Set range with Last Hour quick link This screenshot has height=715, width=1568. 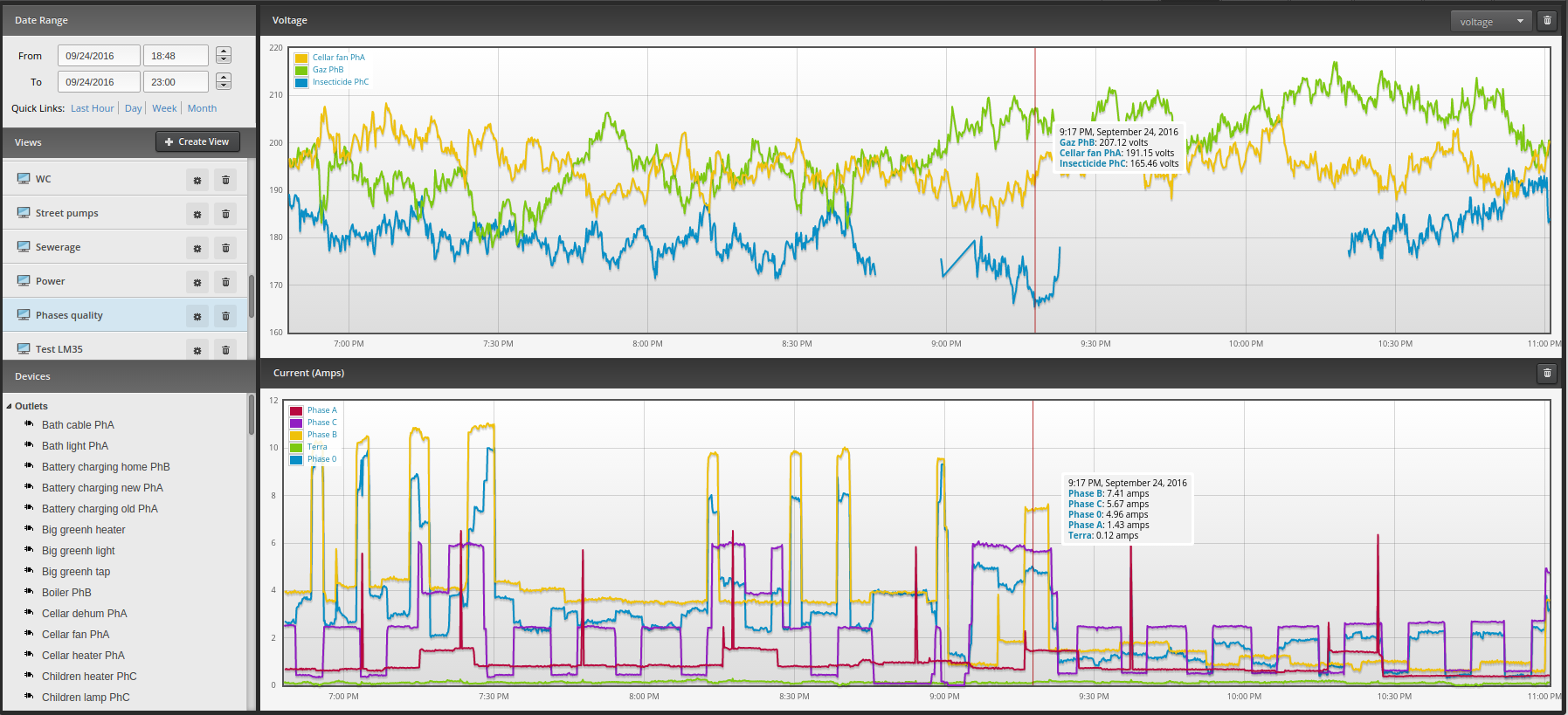point(93,108)
